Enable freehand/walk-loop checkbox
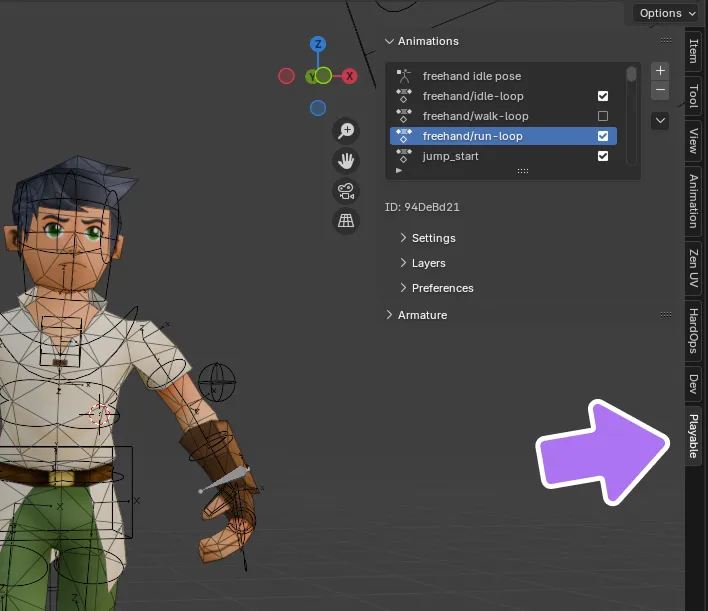The height and width of the screenshot is (611, 708). tap(603, 116)
